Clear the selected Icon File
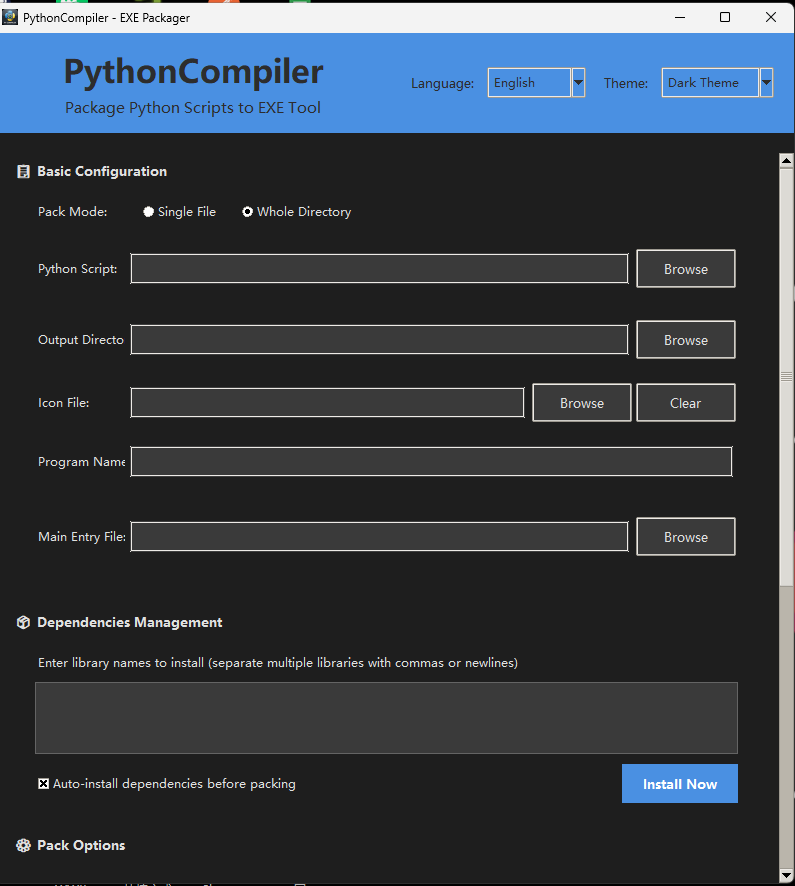This screenshot has width=795, height=886. [x=685, y=403]
